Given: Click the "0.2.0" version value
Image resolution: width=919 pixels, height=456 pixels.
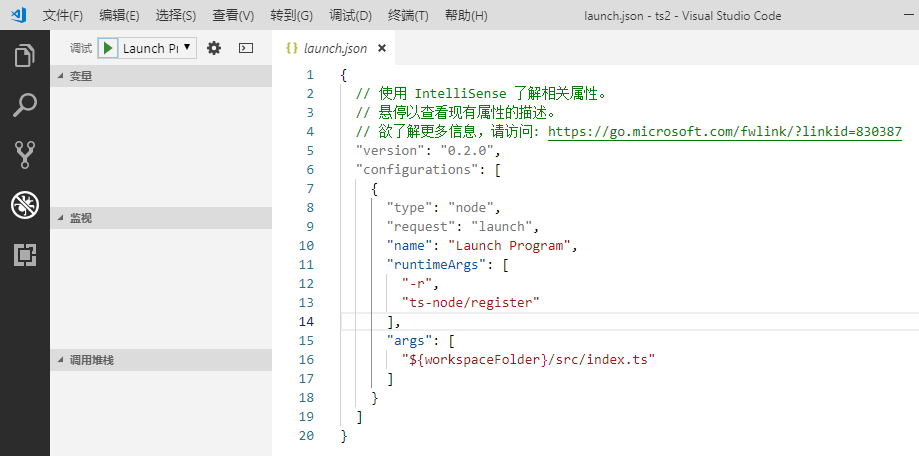Looking at the screenshot, I should click(x=467, y=151).
